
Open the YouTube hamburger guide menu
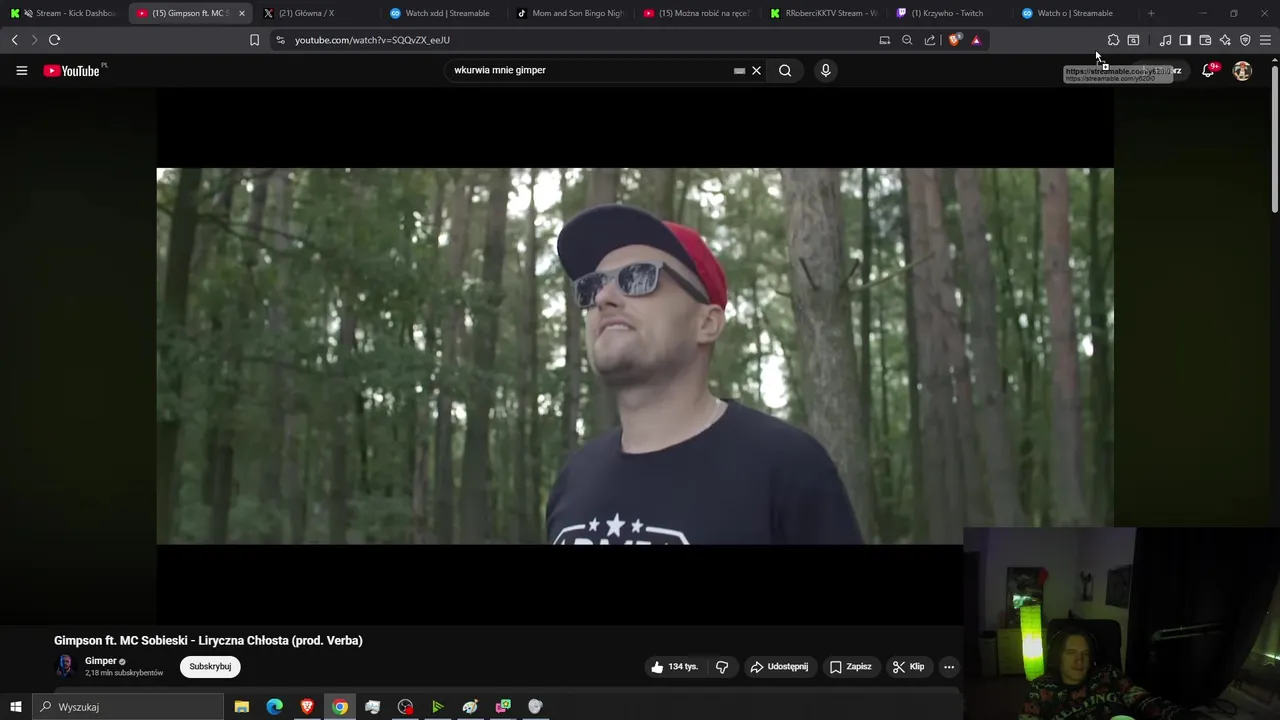[x=21, y=70]
